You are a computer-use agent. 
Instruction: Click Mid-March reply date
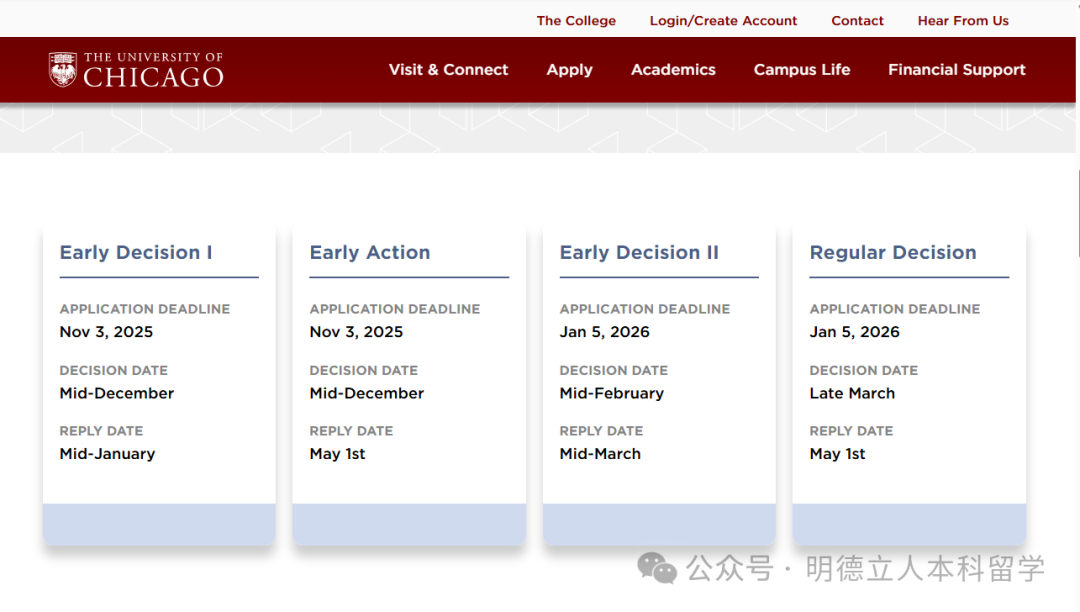(x=600, y=454)
